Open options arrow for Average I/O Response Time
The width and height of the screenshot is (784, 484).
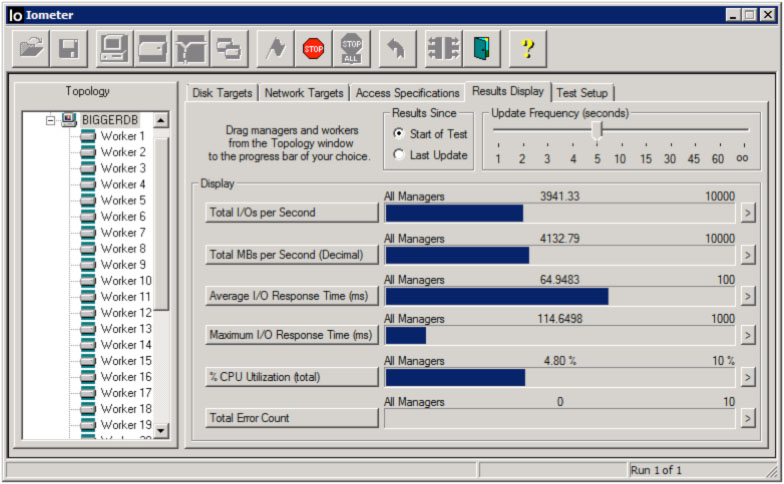click(x=748, y=296)
